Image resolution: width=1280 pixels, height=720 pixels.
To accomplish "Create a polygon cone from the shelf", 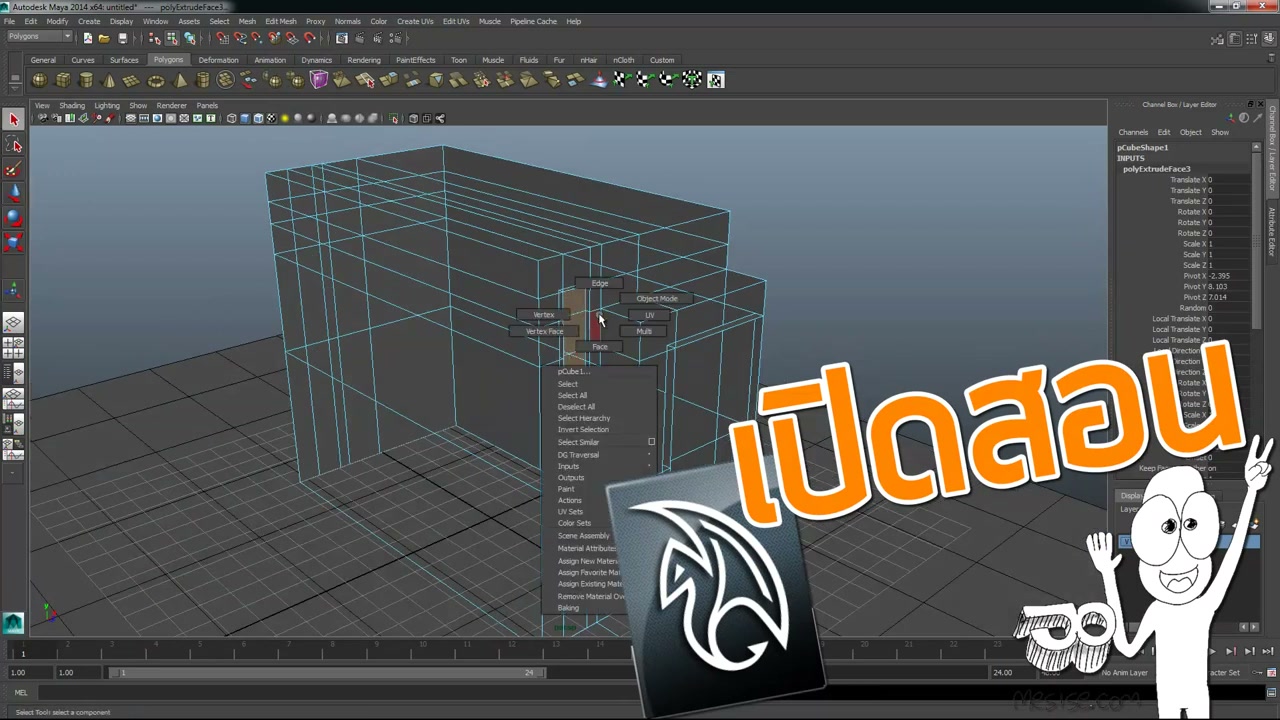I will (x=109, y=80).
